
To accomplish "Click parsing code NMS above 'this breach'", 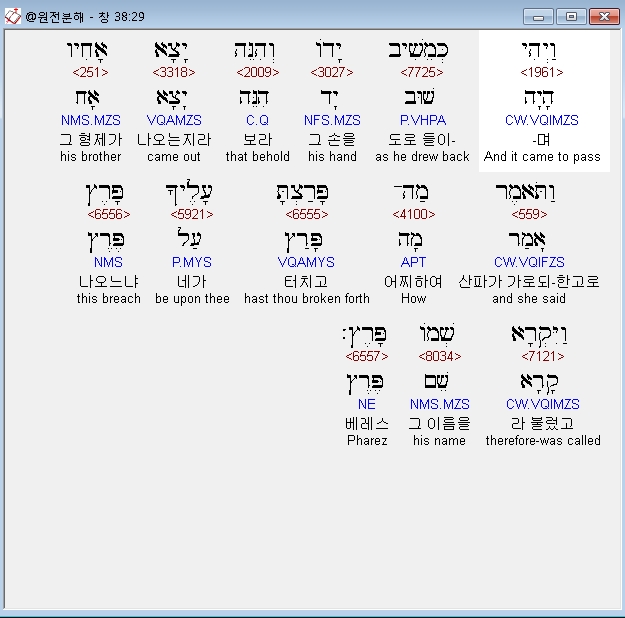I will pos(108,262).
